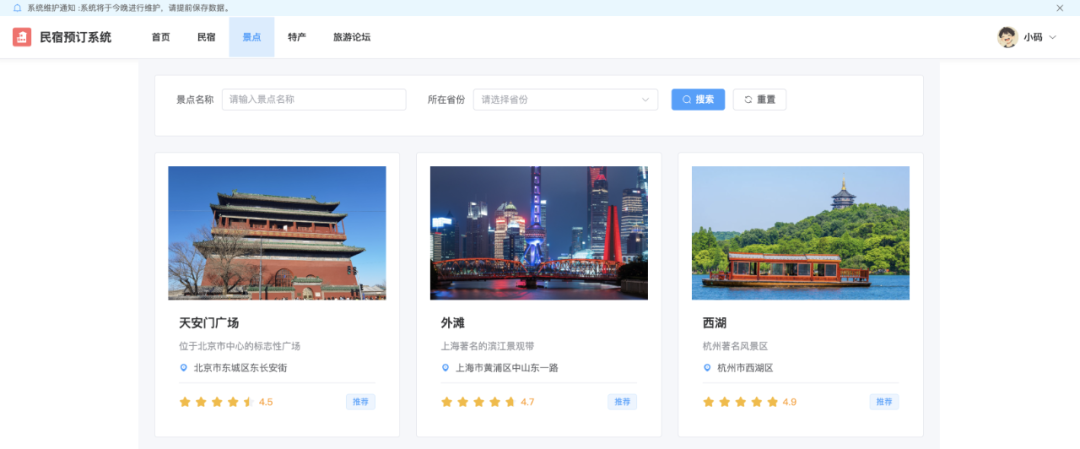Click the 民宿预订系统 site title
Image resolution: width=1080 pixels, height=449 pixels.
tap(75, 37)
